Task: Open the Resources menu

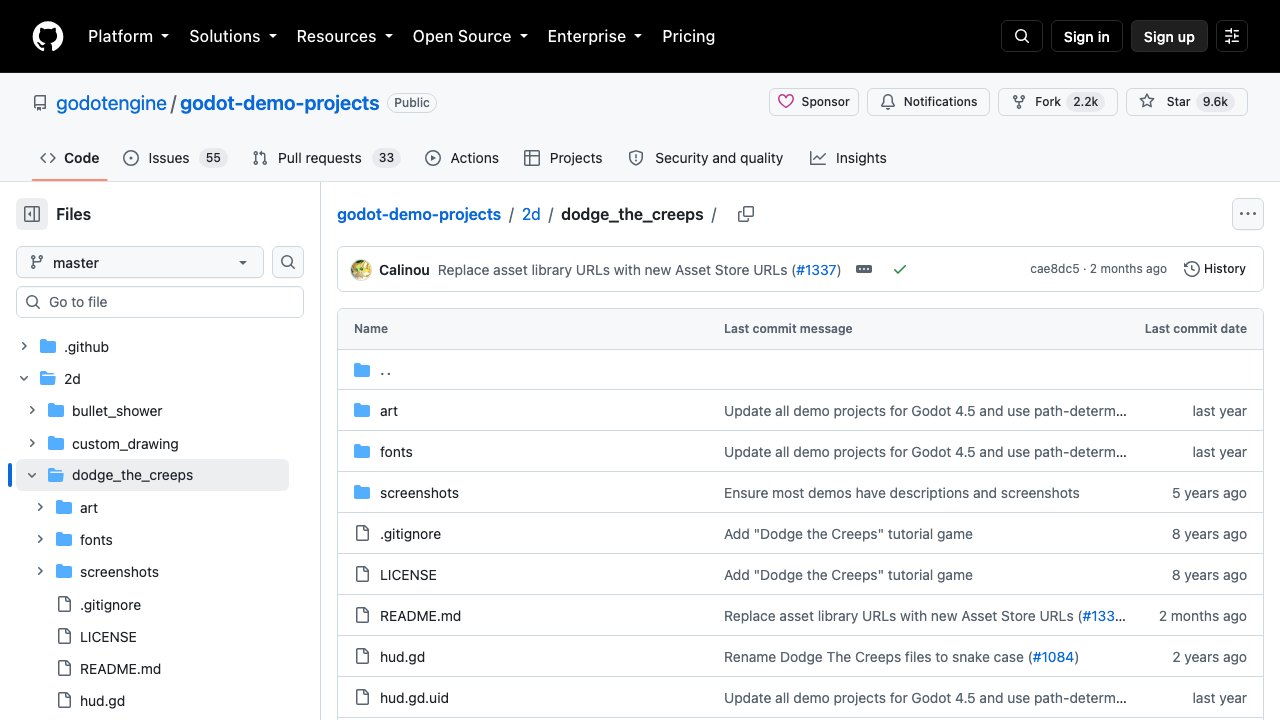Action: (344, 36)
